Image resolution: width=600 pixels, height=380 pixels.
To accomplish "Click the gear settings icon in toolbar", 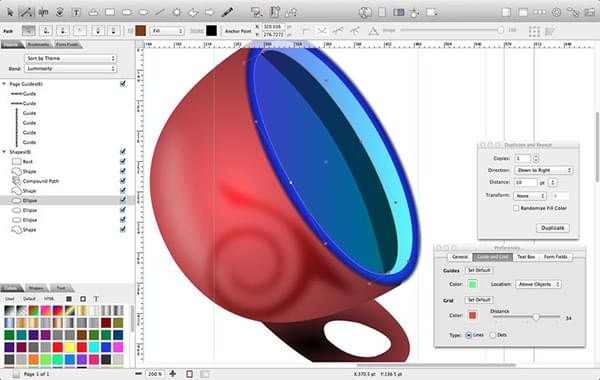I will point(556,12).
